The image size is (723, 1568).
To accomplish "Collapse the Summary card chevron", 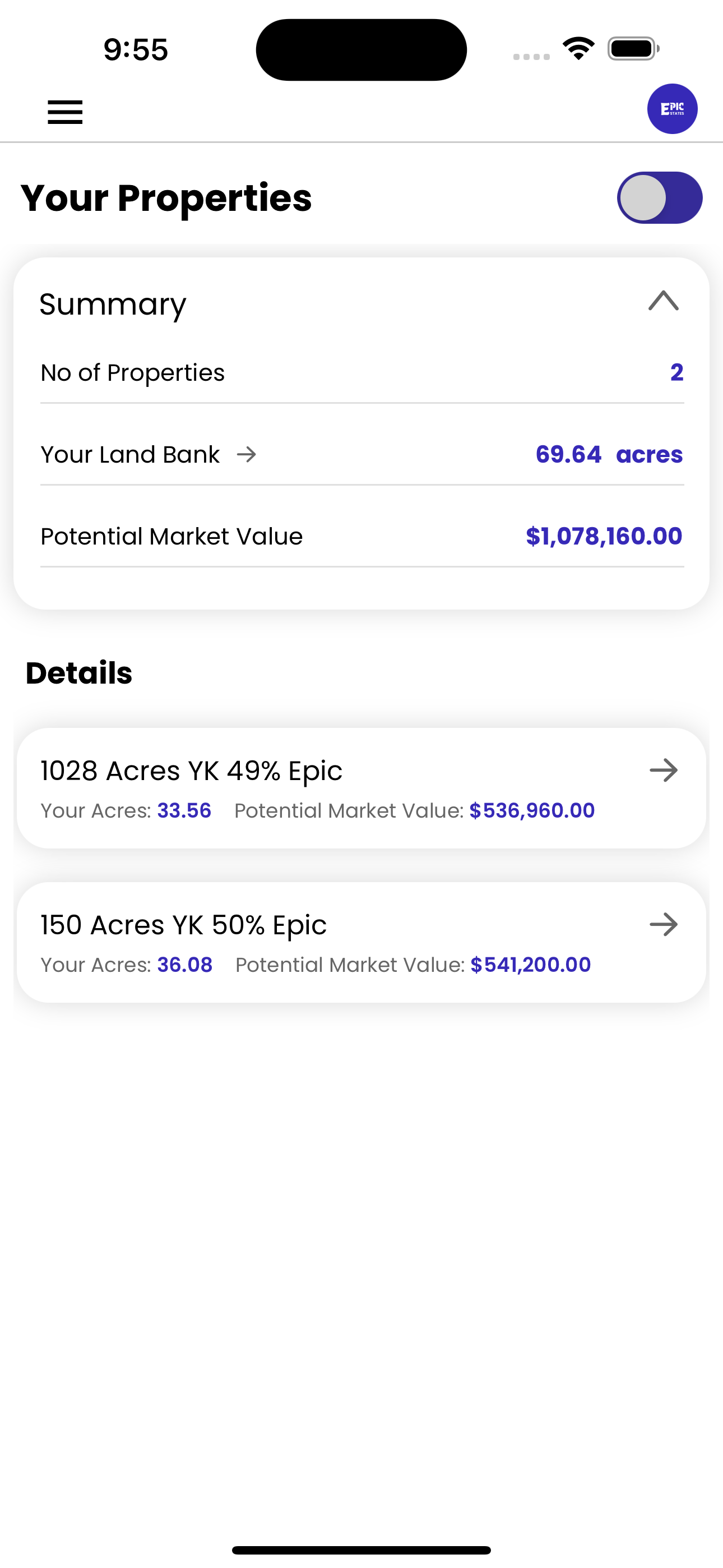I will (664, 301).
